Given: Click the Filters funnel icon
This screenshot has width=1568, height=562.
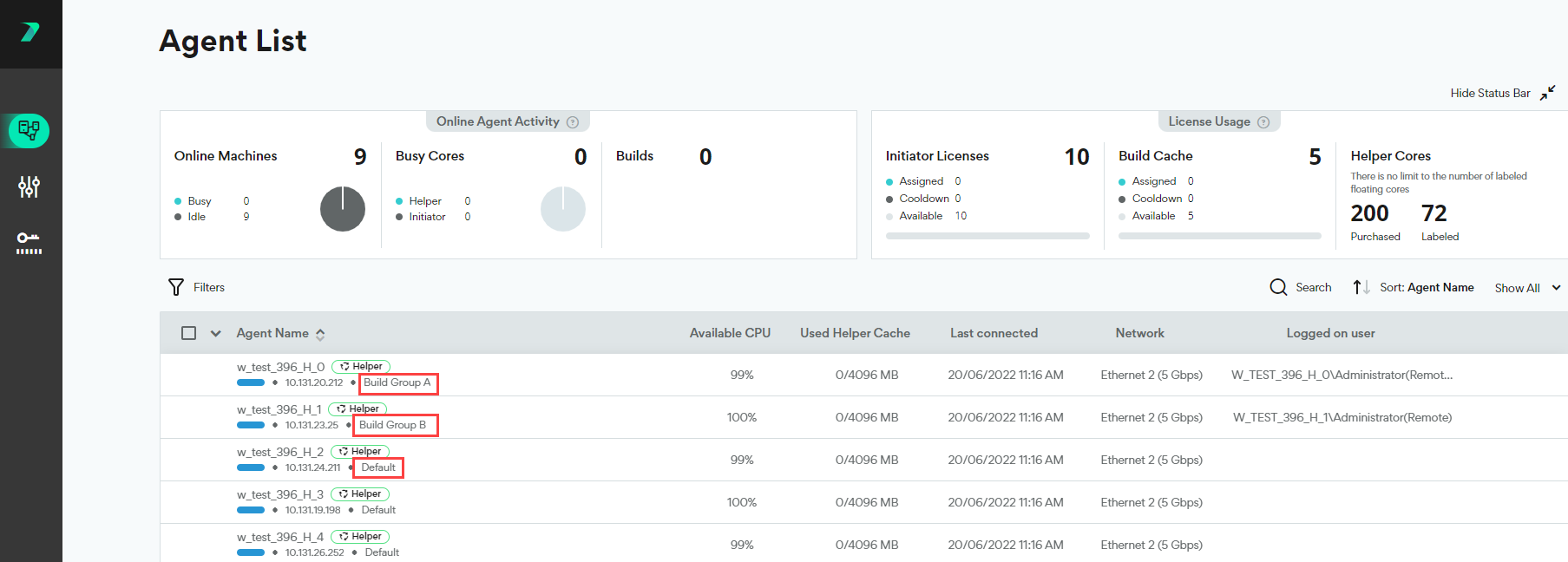Looking at the screenshot, I should 176,287.
